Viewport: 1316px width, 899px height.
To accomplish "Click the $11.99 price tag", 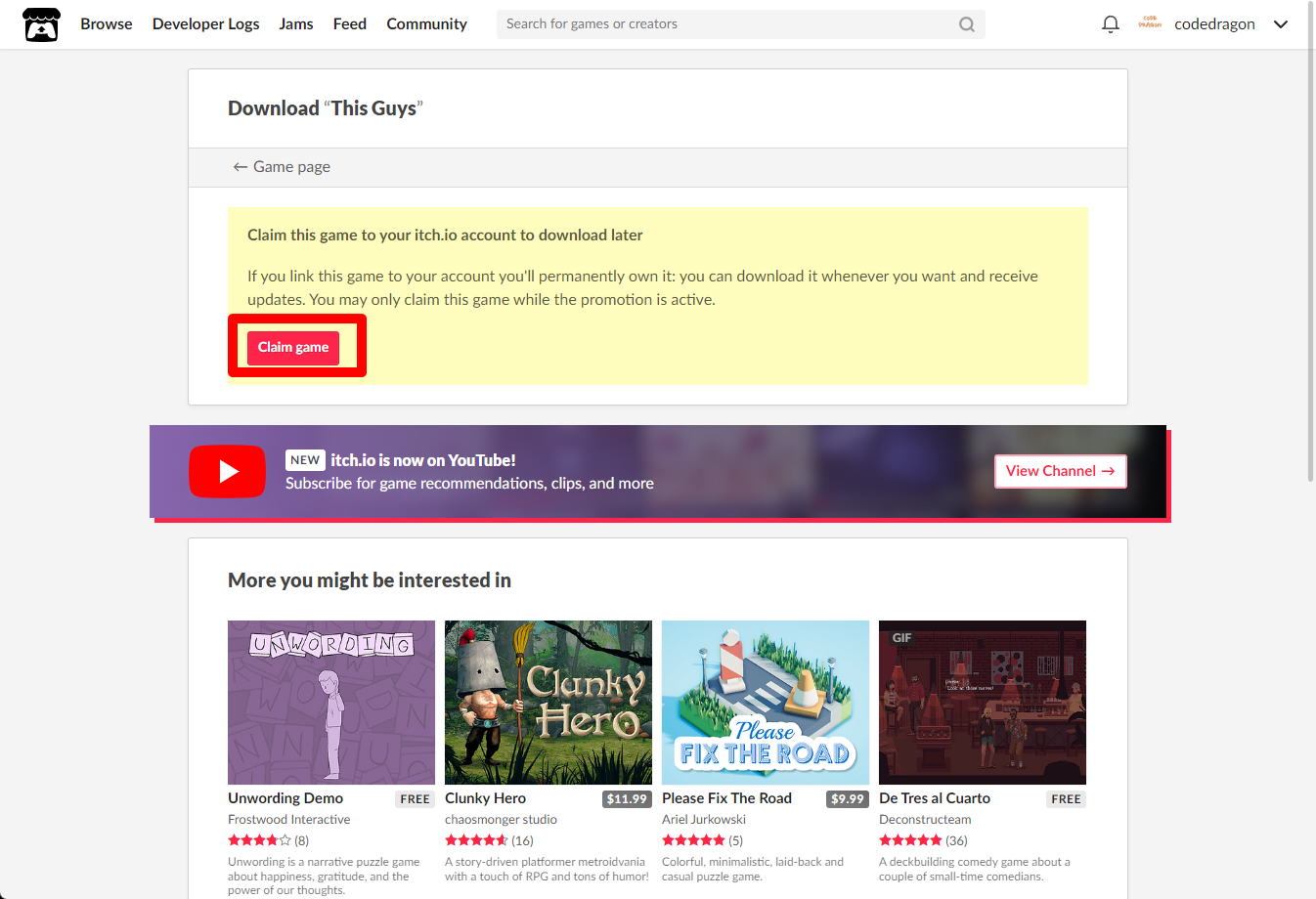I will coord(627,799).
